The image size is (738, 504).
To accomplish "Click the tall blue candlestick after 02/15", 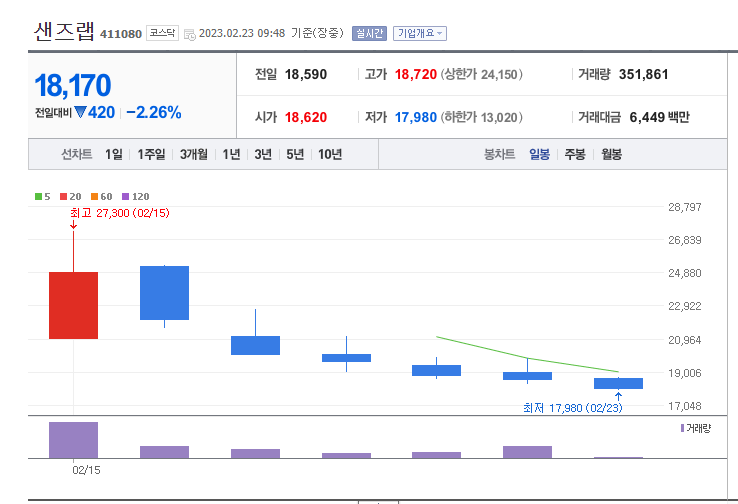I will [x=164, y=293].
